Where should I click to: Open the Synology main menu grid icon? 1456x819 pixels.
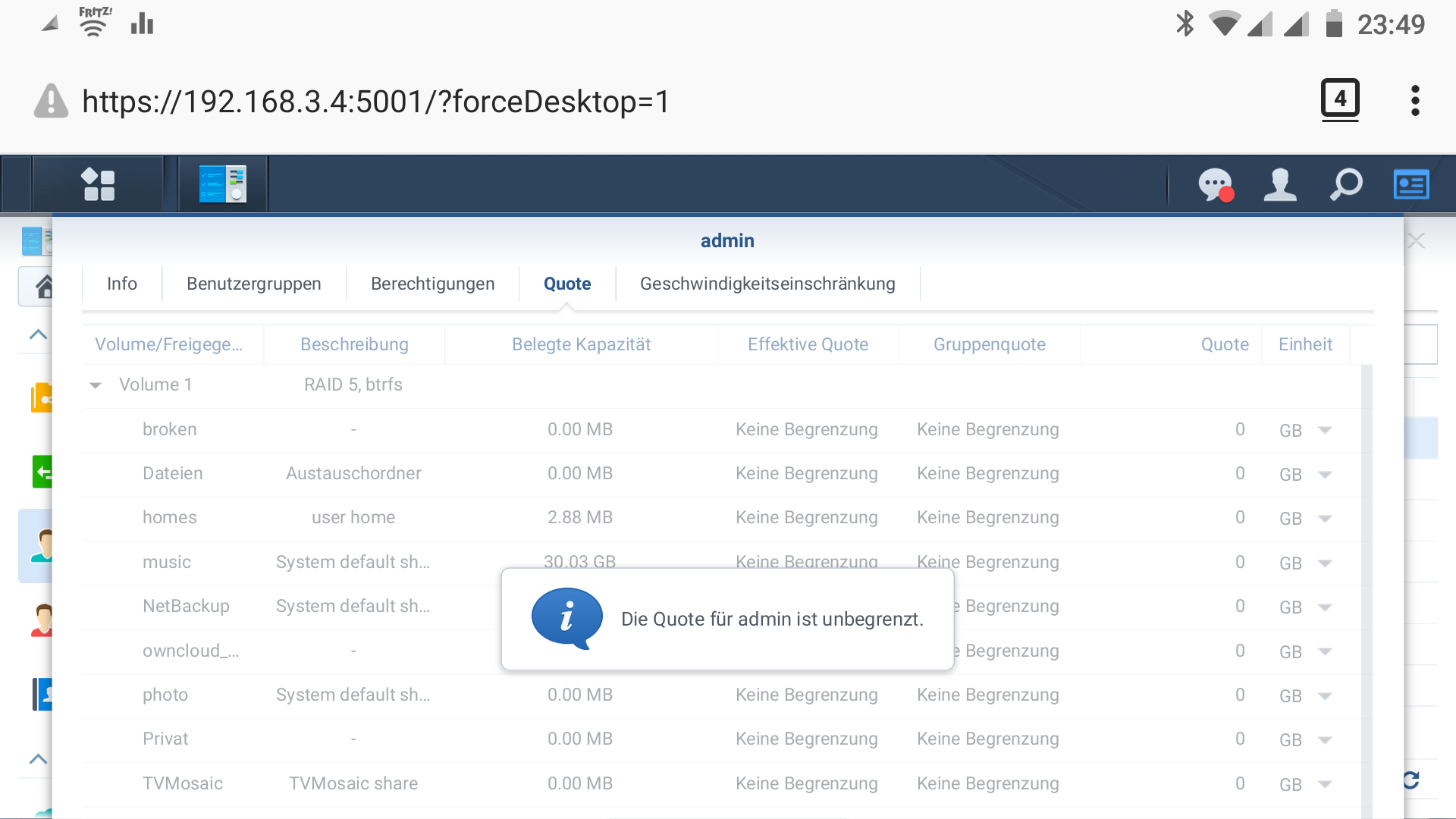tap(98, 184)
